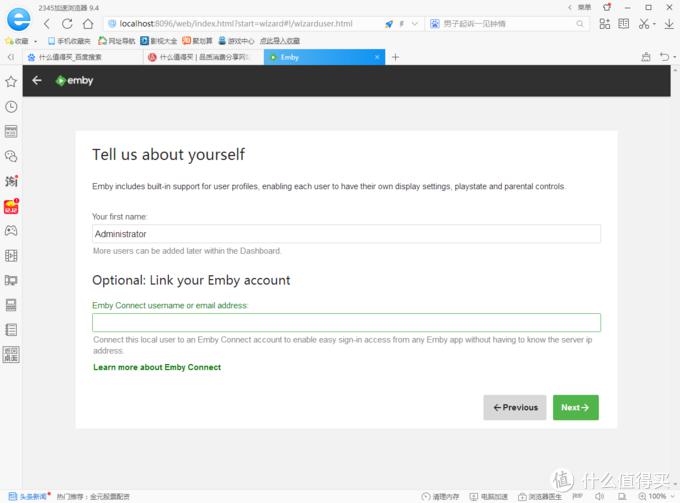Viewport: 680px width, 503px height.
Task: Click the download arrow toolbar icon
Action: [669, 24]
